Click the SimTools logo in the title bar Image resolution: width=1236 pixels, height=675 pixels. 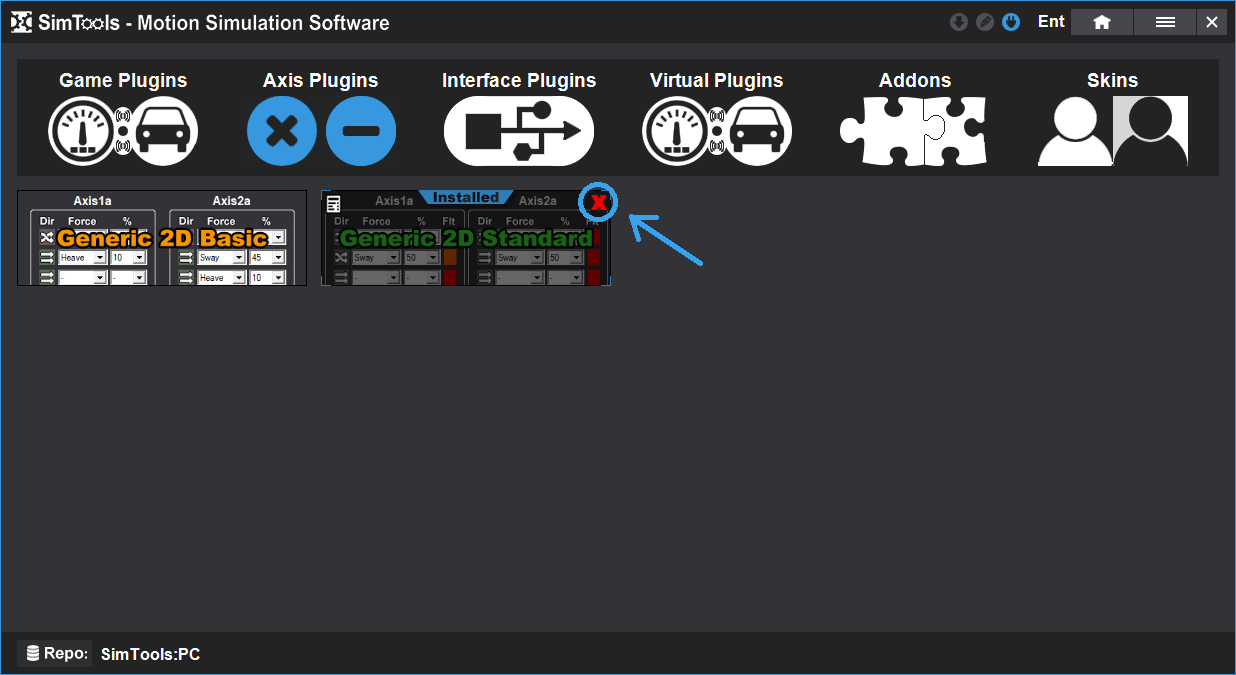pyautogui.click(x=21, y=22)
